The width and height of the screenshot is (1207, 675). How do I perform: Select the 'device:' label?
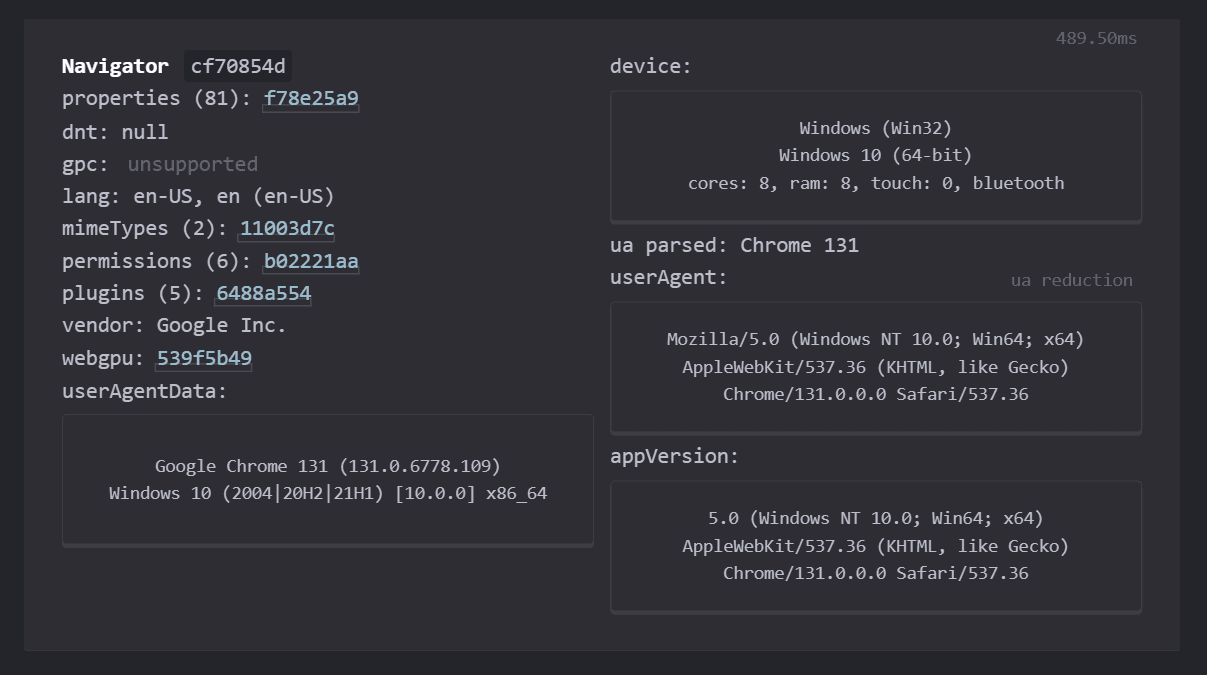[x=651, y=67]
